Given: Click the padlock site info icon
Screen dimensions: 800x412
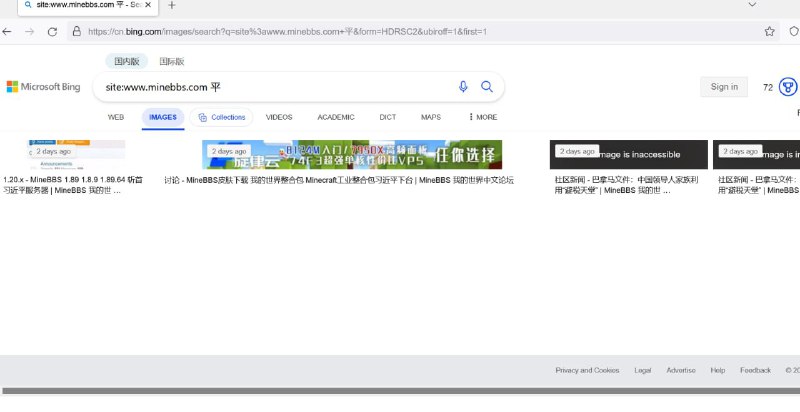Looking at the screenshot, I should click(77, 31).
